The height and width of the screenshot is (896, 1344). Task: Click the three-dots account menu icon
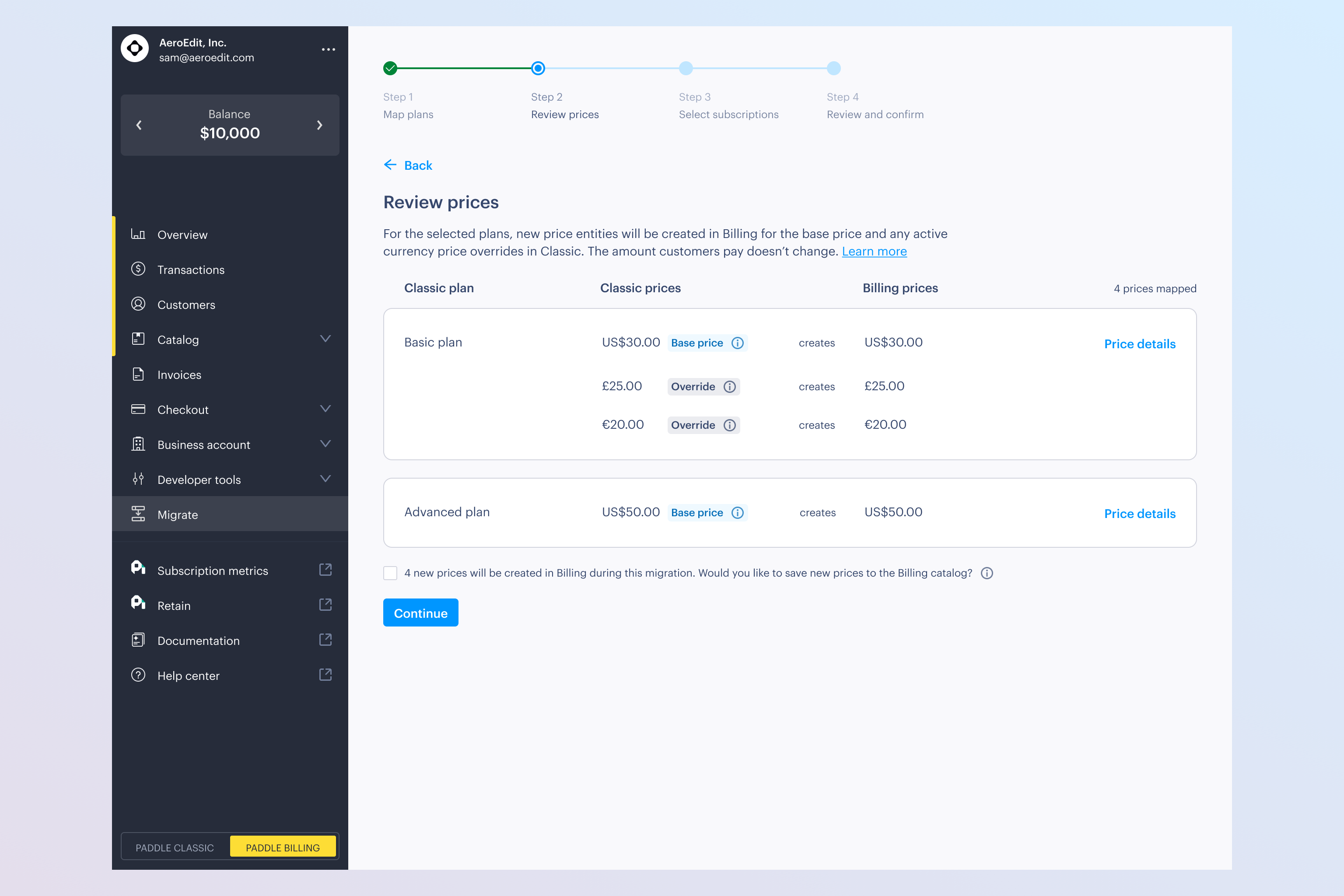point(328,50)
